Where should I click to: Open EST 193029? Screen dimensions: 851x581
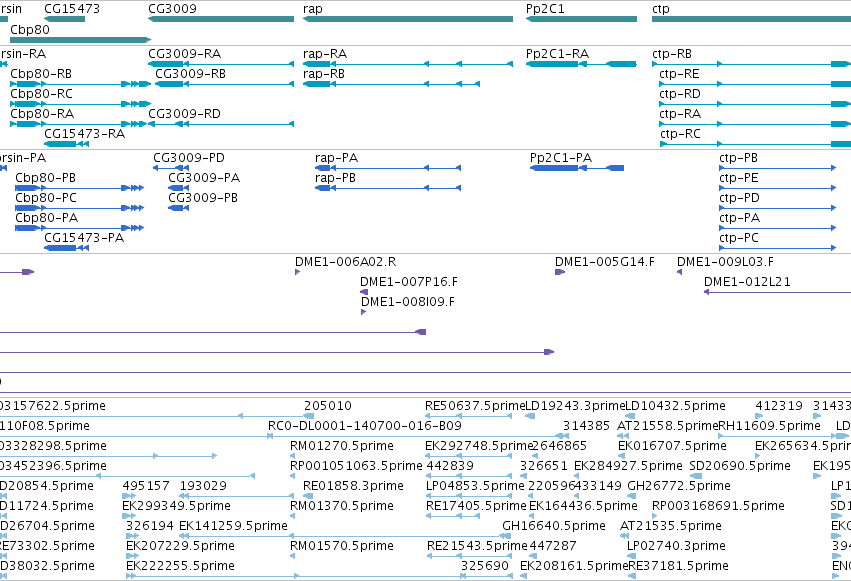[204, 486]
